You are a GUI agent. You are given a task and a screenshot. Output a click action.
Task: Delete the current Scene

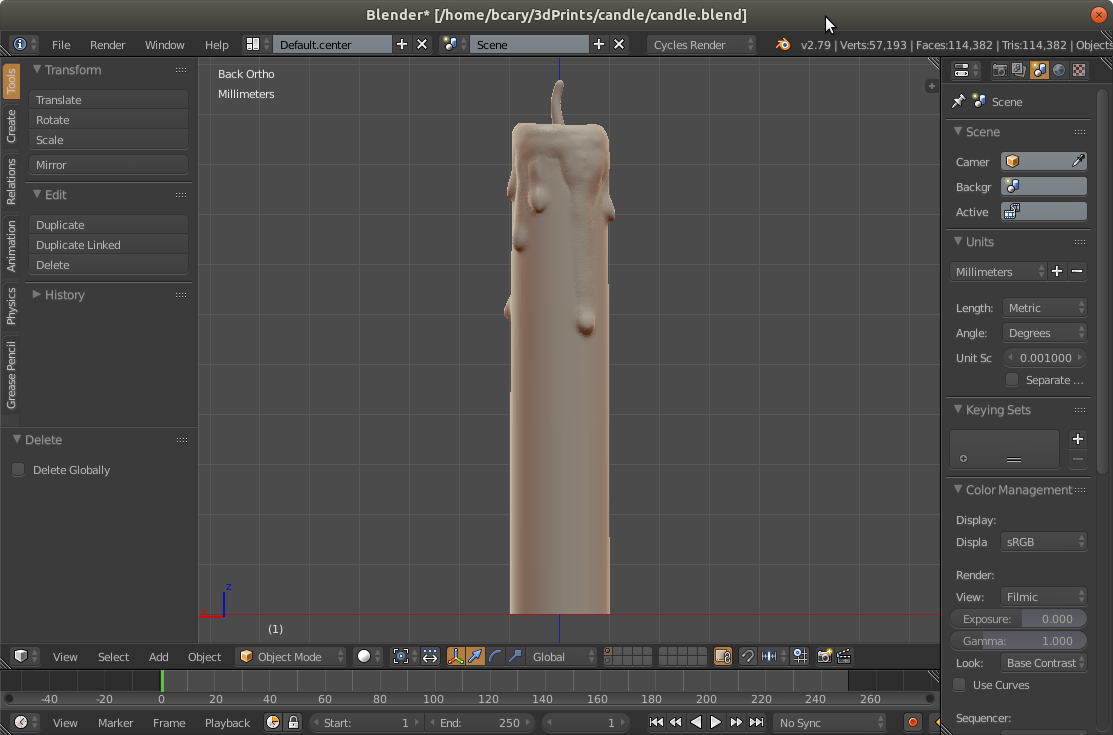coord(619,44)
